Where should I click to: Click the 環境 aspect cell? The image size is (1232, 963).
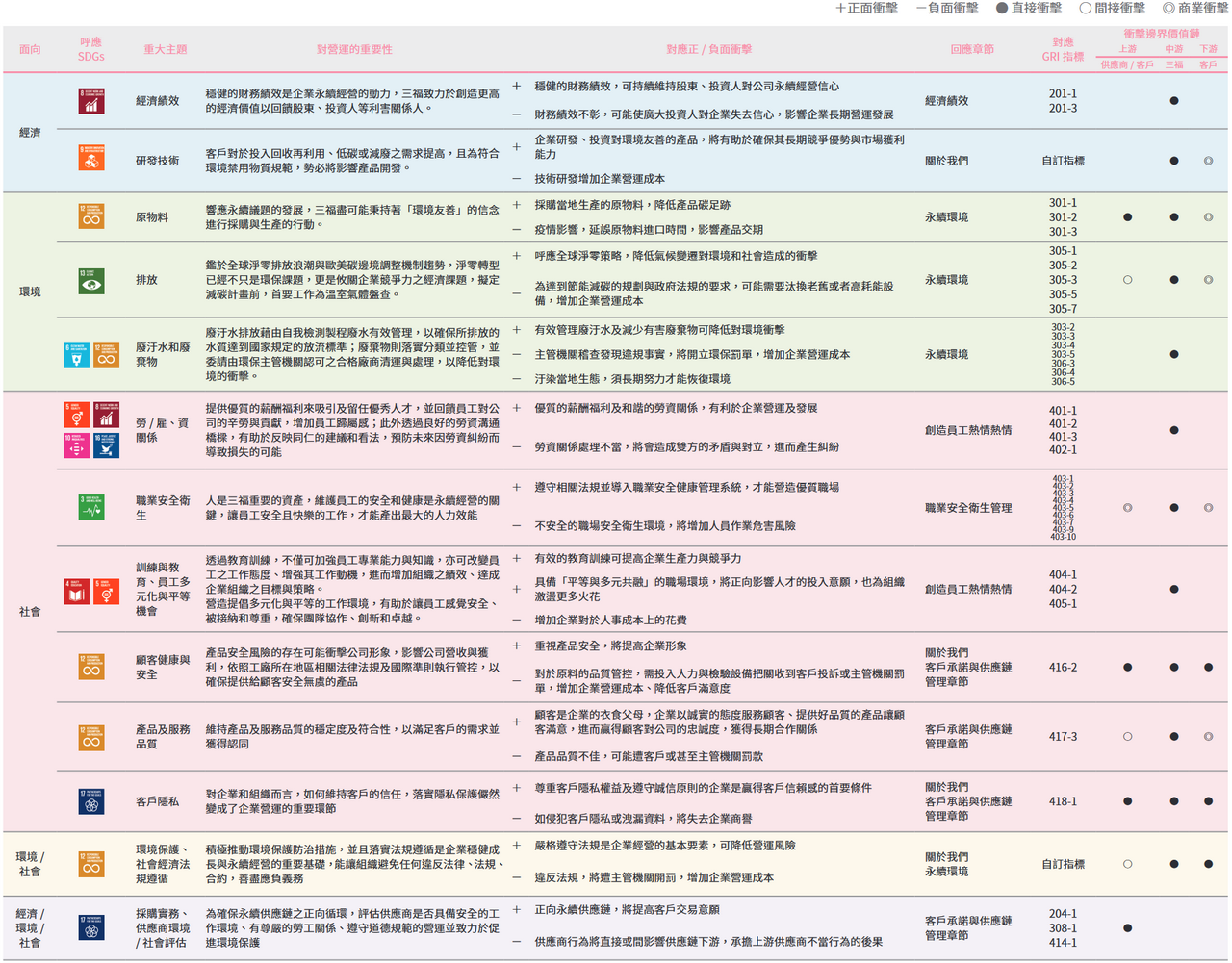[30, 291]
